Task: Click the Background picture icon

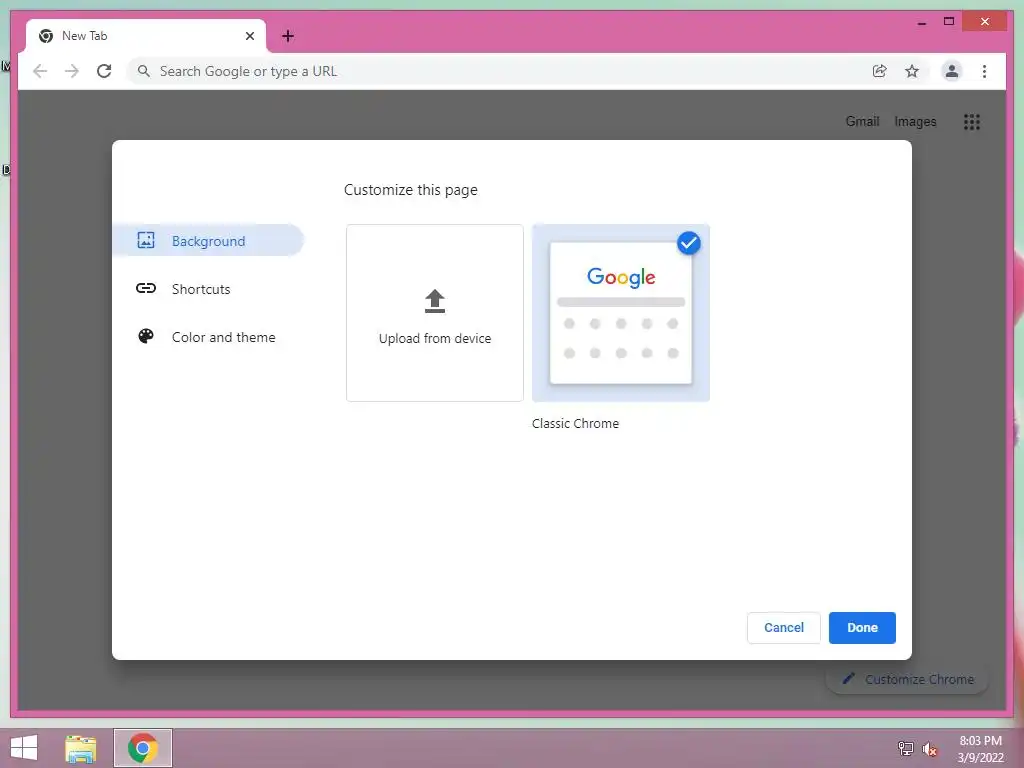Action: (x=146, y=240)
